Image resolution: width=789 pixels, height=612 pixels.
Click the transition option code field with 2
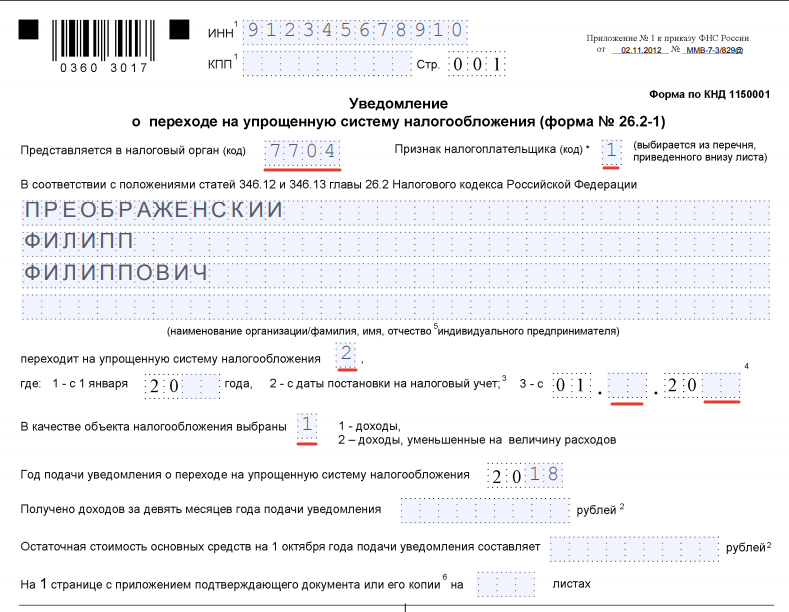(346, 354)
